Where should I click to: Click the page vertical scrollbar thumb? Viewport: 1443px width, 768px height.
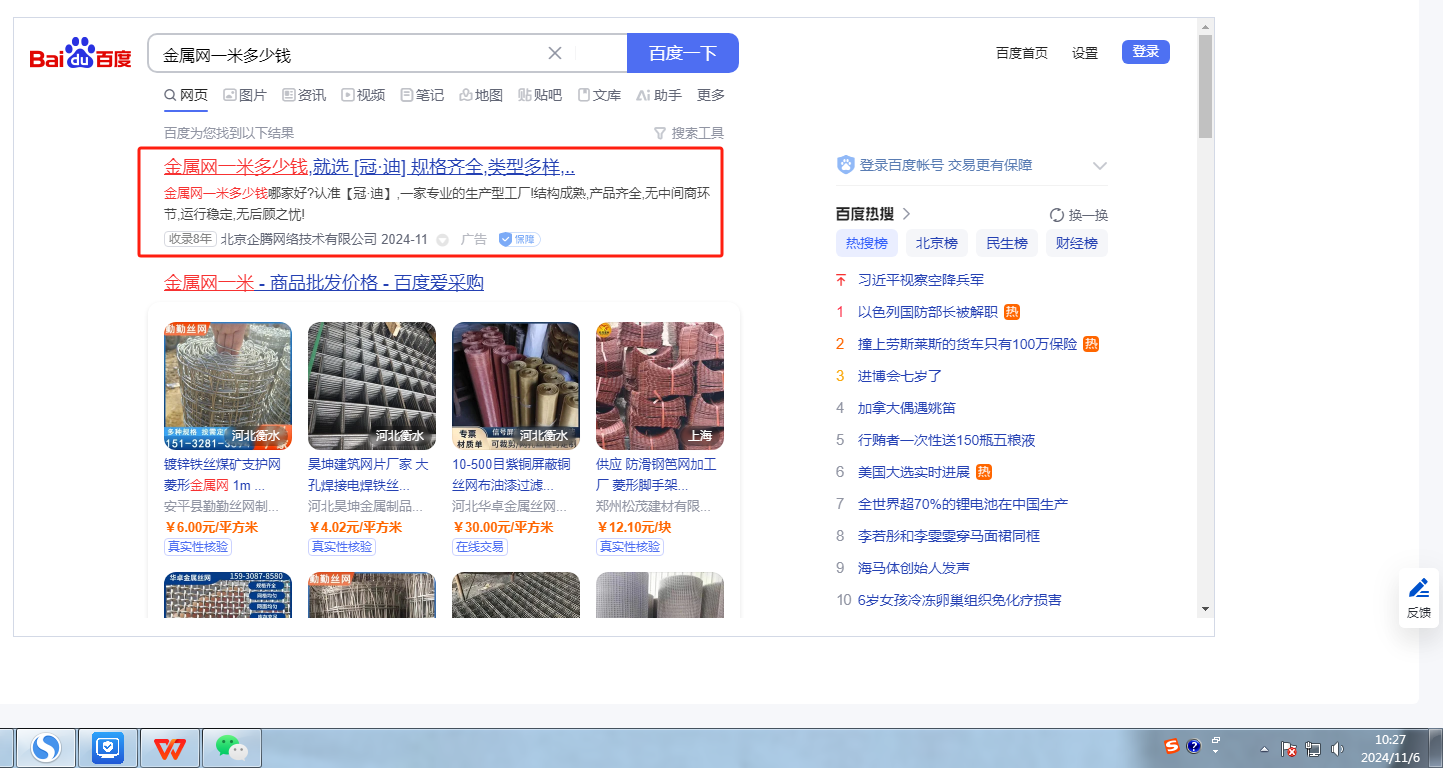tap(1205, 87)
